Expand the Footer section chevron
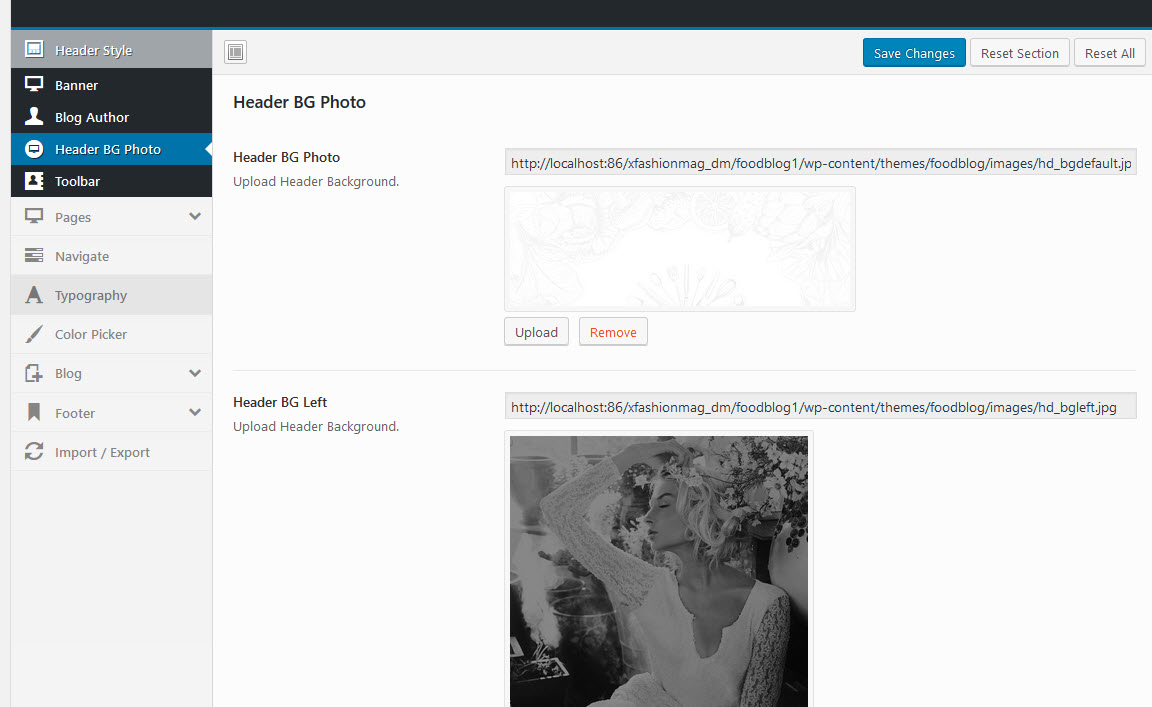This screenshot has width=1152, height=707. point(195,412)
